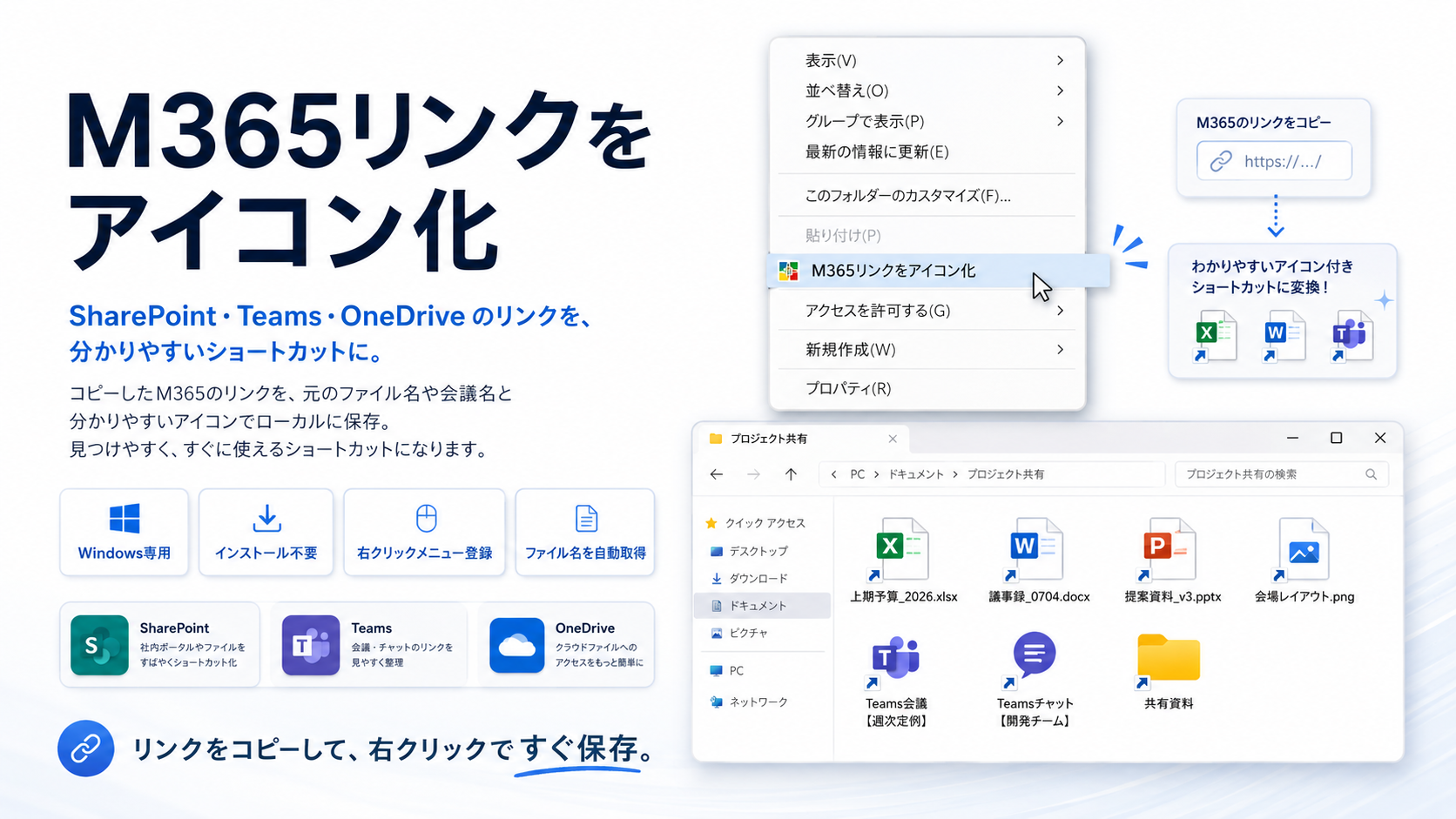This screenshot has height=819, width=1456.
Task: Go back with the Explorer back arrow
Action: pyautogui.click(x=717, y=474)
